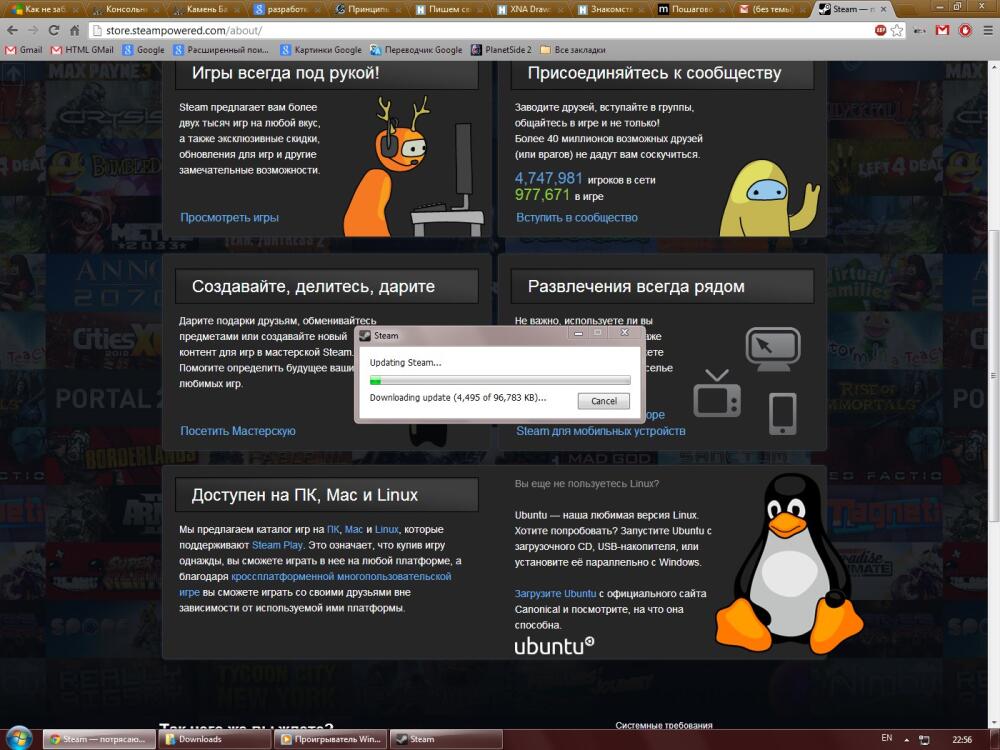Image resolution: width=1000 pixels, height=750 pixels.
Task: Click Загрузите Ubuntu link
Action: (x=555, y=594)
